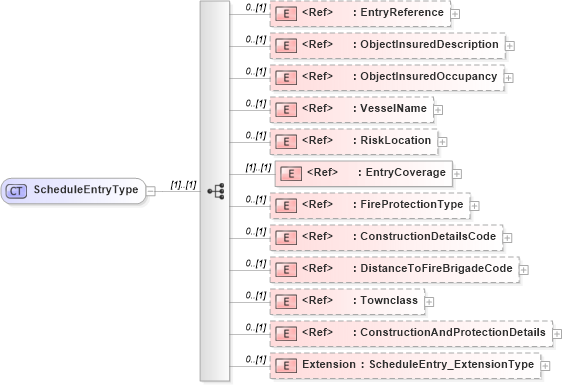
Task: Click the E icon of ConstructionAndProtectionDetails
Action: [286, 334]
